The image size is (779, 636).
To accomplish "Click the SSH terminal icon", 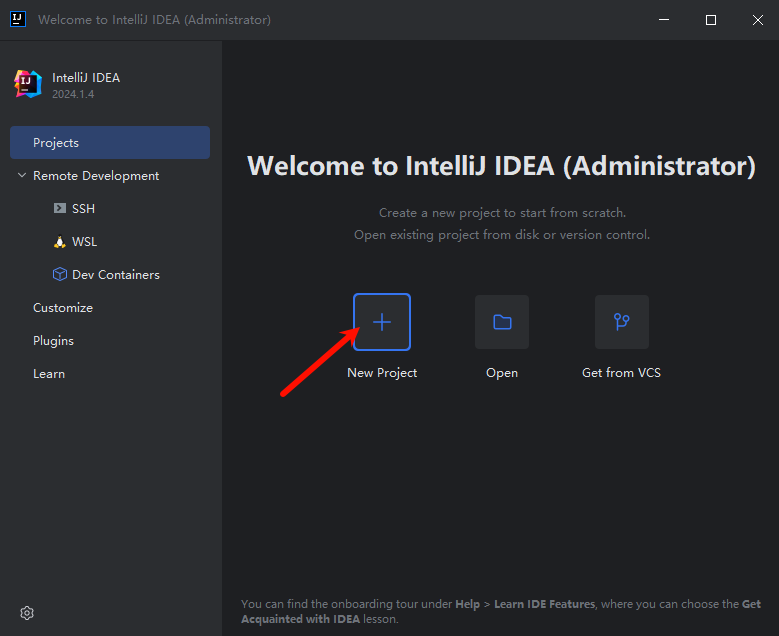I will [60, 208].
